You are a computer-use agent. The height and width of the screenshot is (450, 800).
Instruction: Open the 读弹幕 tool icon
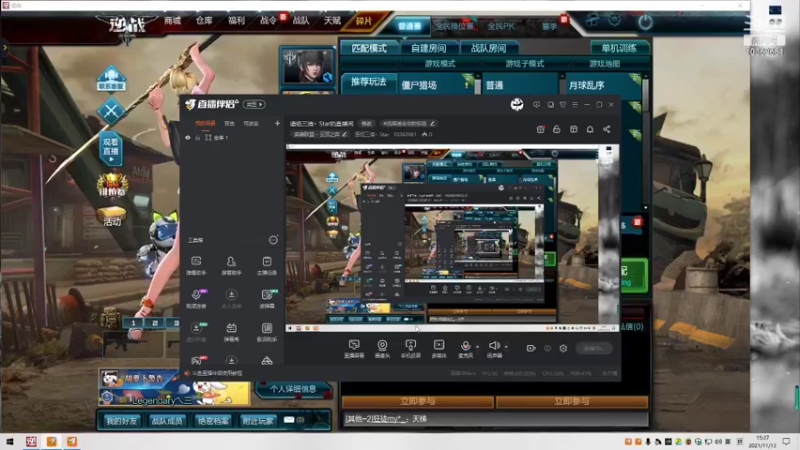coord(266,298)
